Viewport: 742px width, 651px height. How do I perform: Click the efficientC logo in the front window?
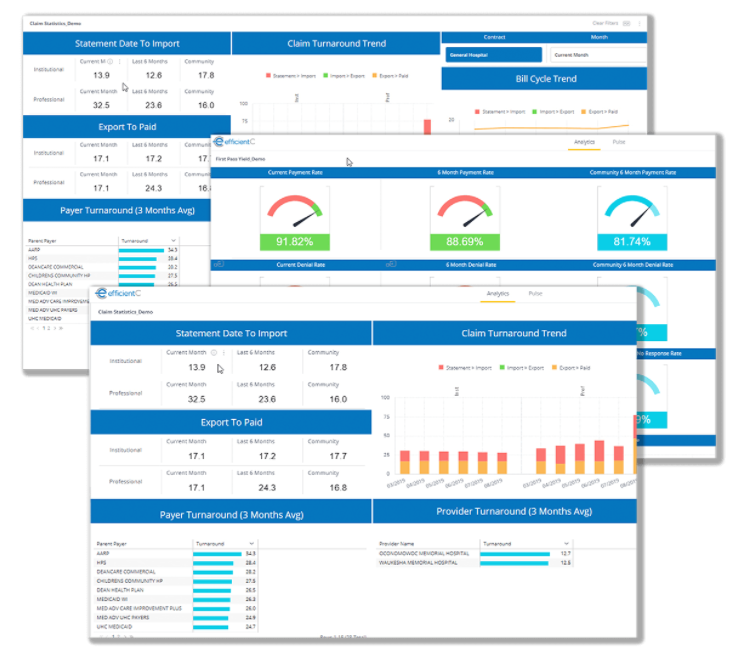tap(131, 296)
